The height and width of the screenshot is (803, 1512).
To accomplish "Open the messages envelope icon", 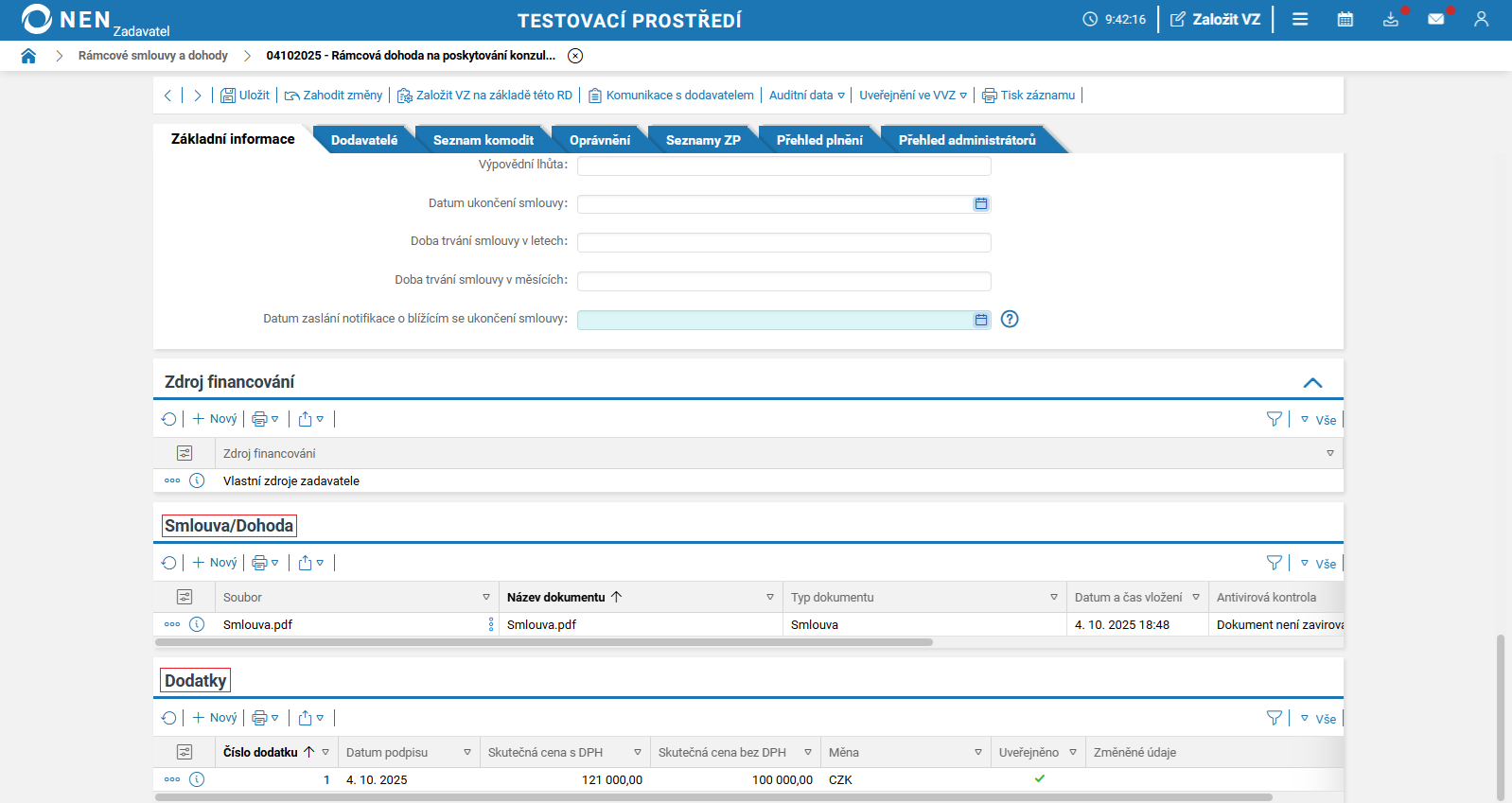I will [1435, 19].
